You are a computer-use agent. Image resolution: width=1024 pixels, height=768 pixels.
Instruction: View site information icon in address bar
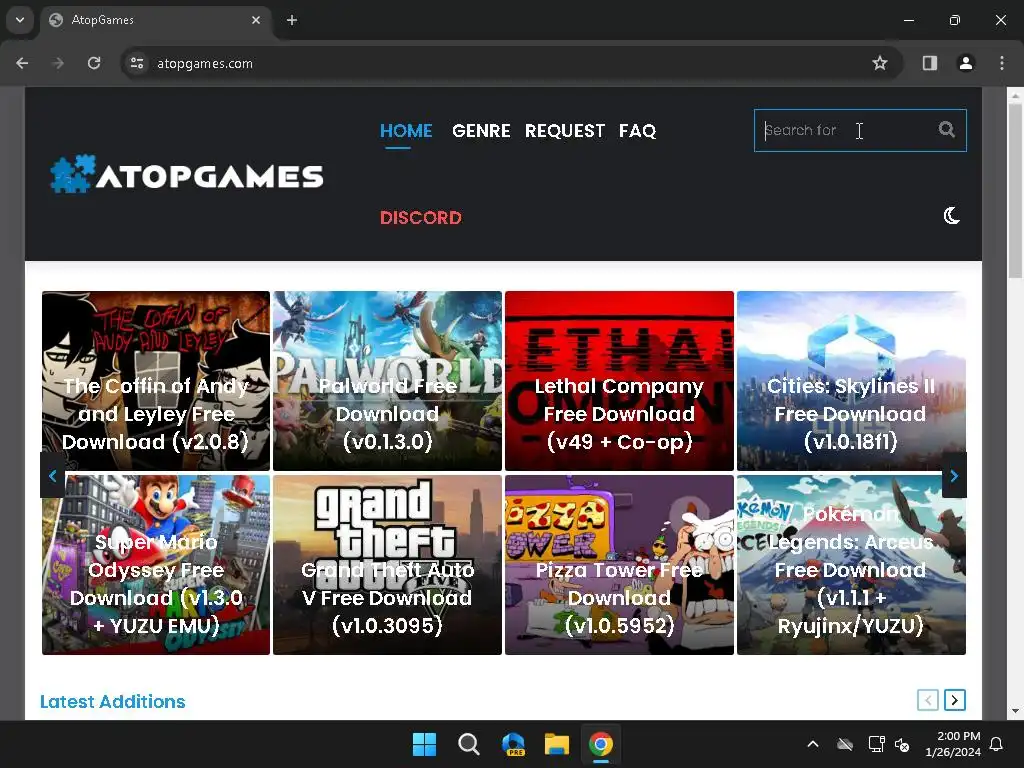click(137, 63)
